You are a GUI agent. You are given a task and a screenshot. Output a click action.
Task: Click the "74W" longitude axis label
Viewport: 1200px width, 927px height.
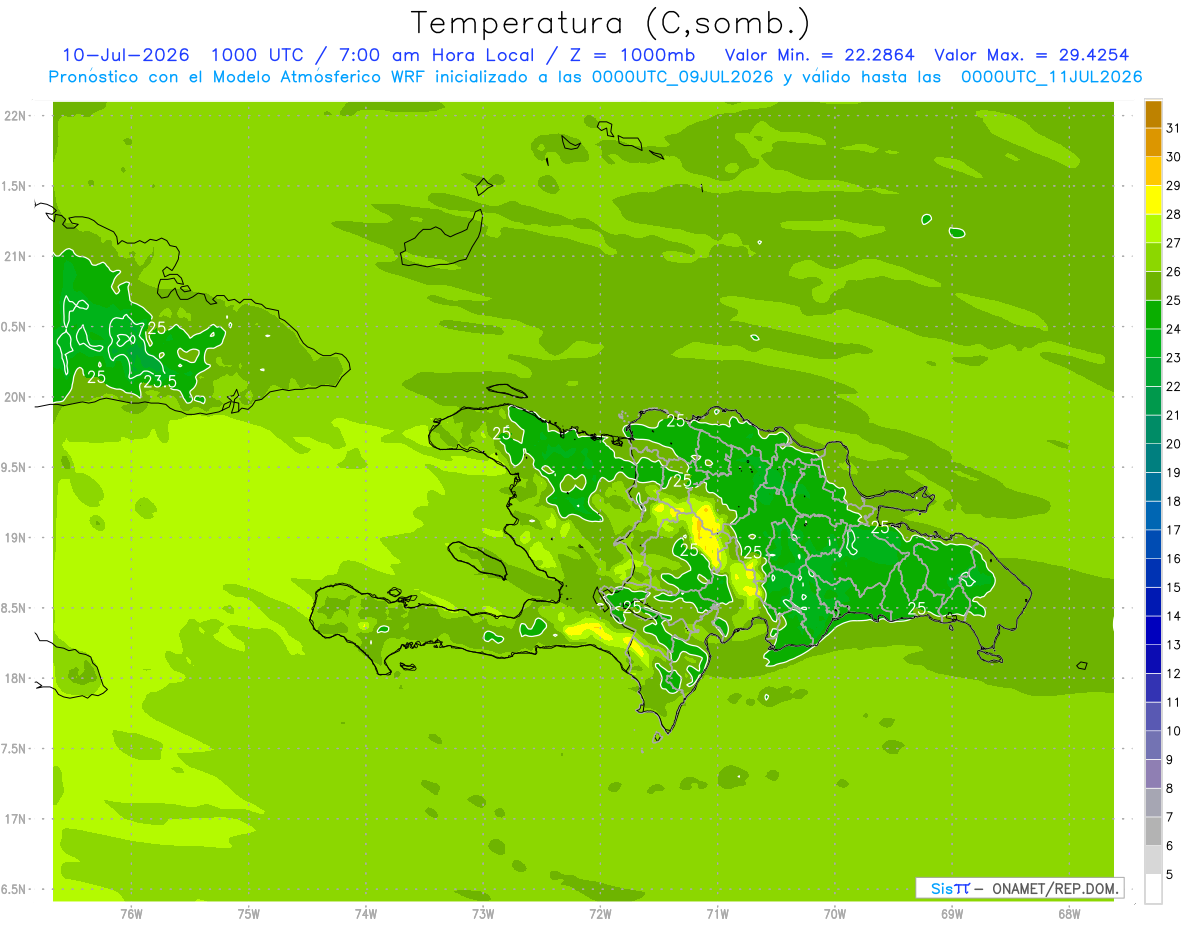pos(366,913)
